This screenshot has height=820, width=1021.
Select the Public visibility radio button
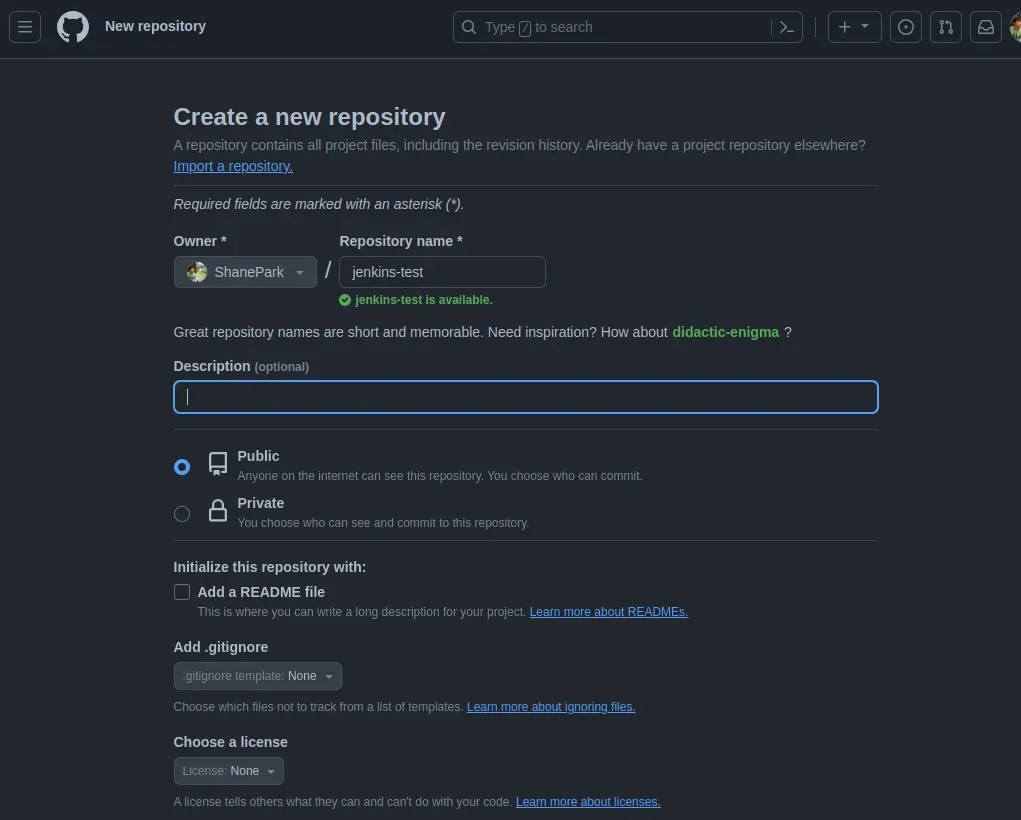pyautogui.click(x=182, y=467)
